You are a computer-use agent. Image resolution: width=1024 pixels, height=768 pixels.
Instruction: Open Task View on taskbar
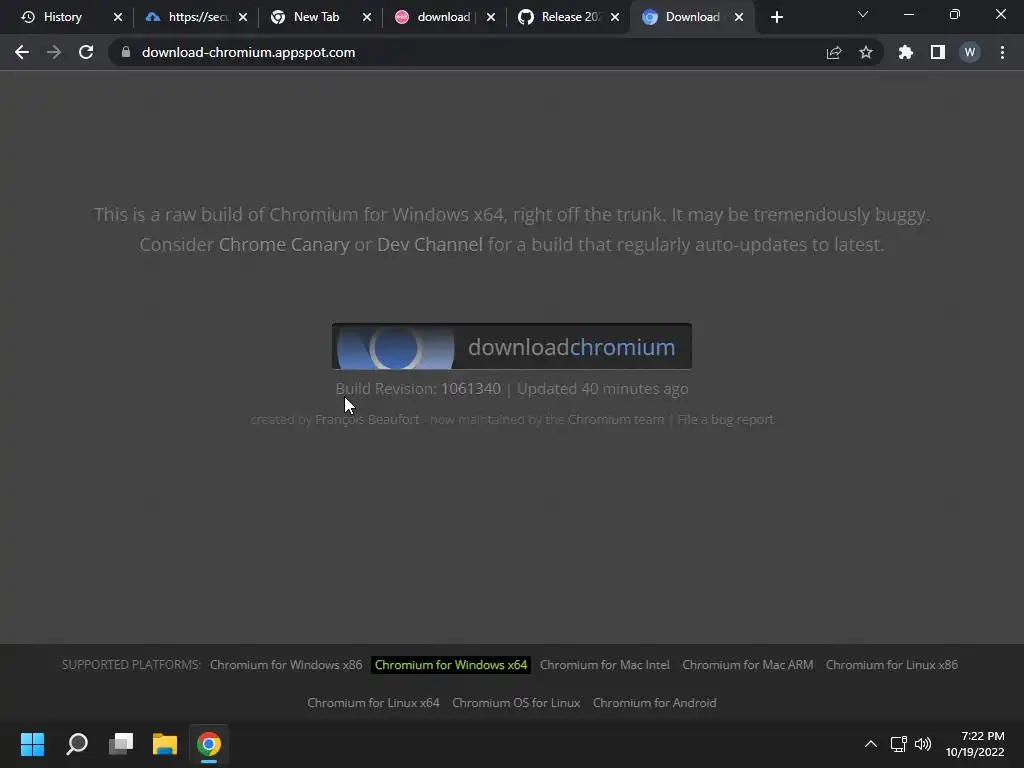tap(121, 744)
